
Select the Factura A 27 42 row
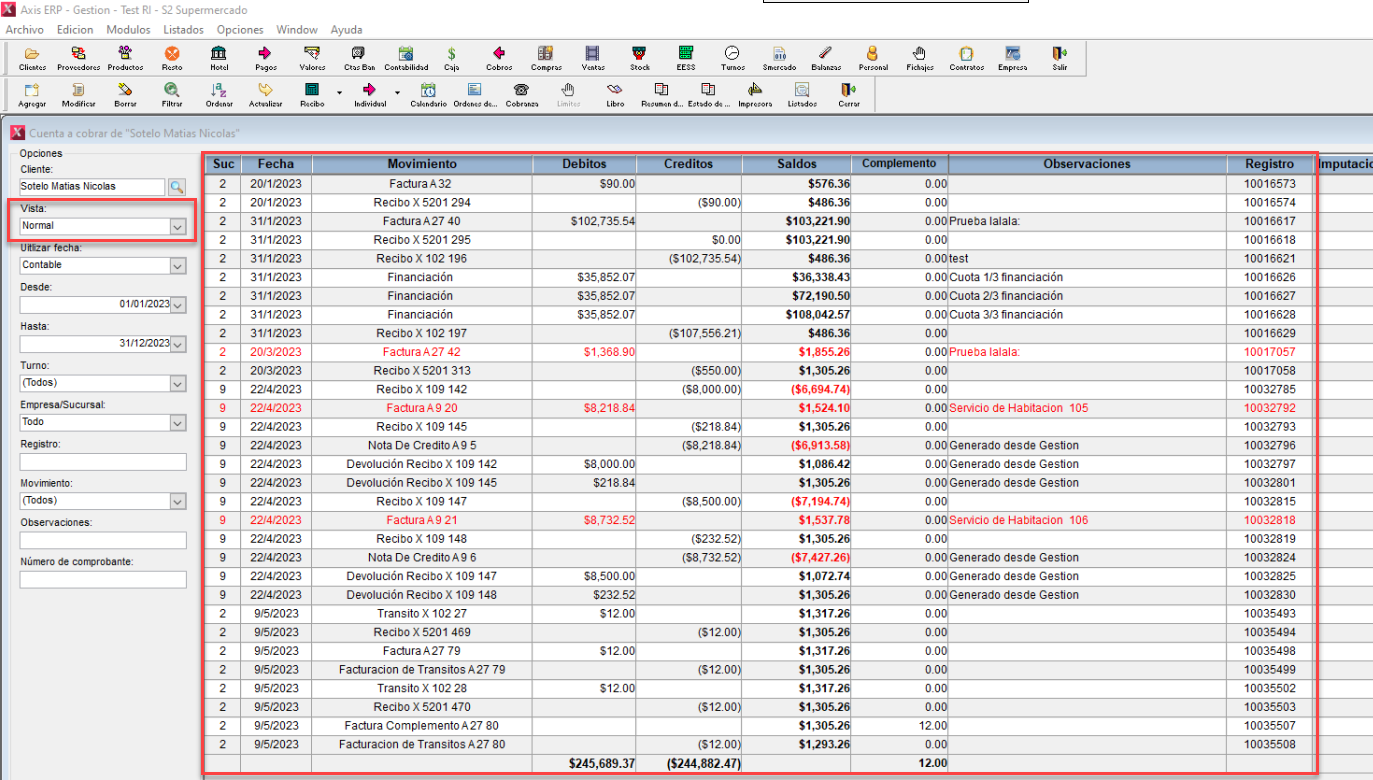[x=421, y=352]
